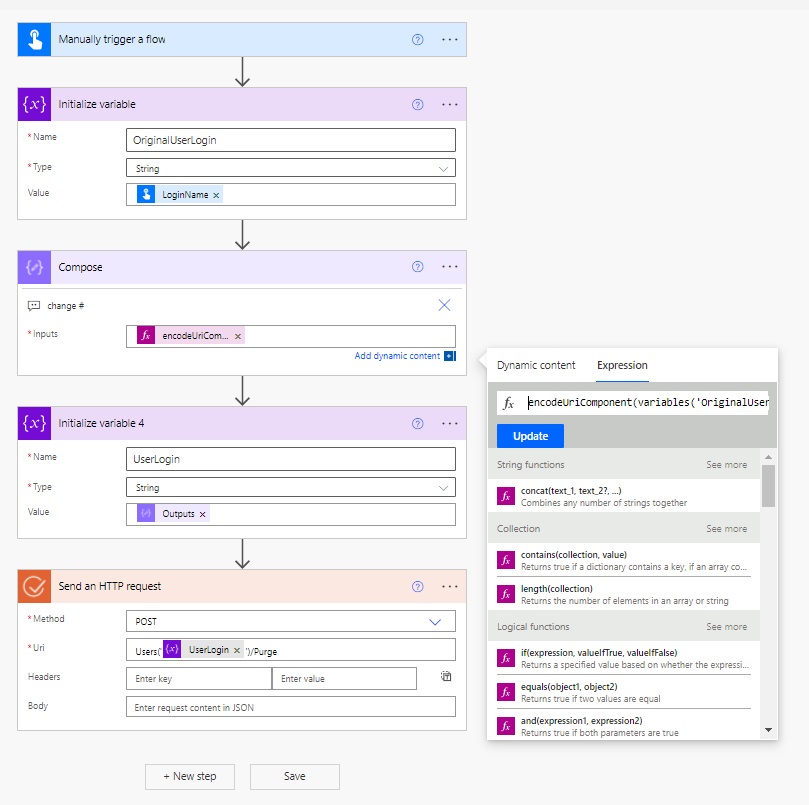Image resolution: width=809 pixels, height=805 pixels.
Task: Open ellipsis menu on Initialize variable 4
Action: click(449, 423)
